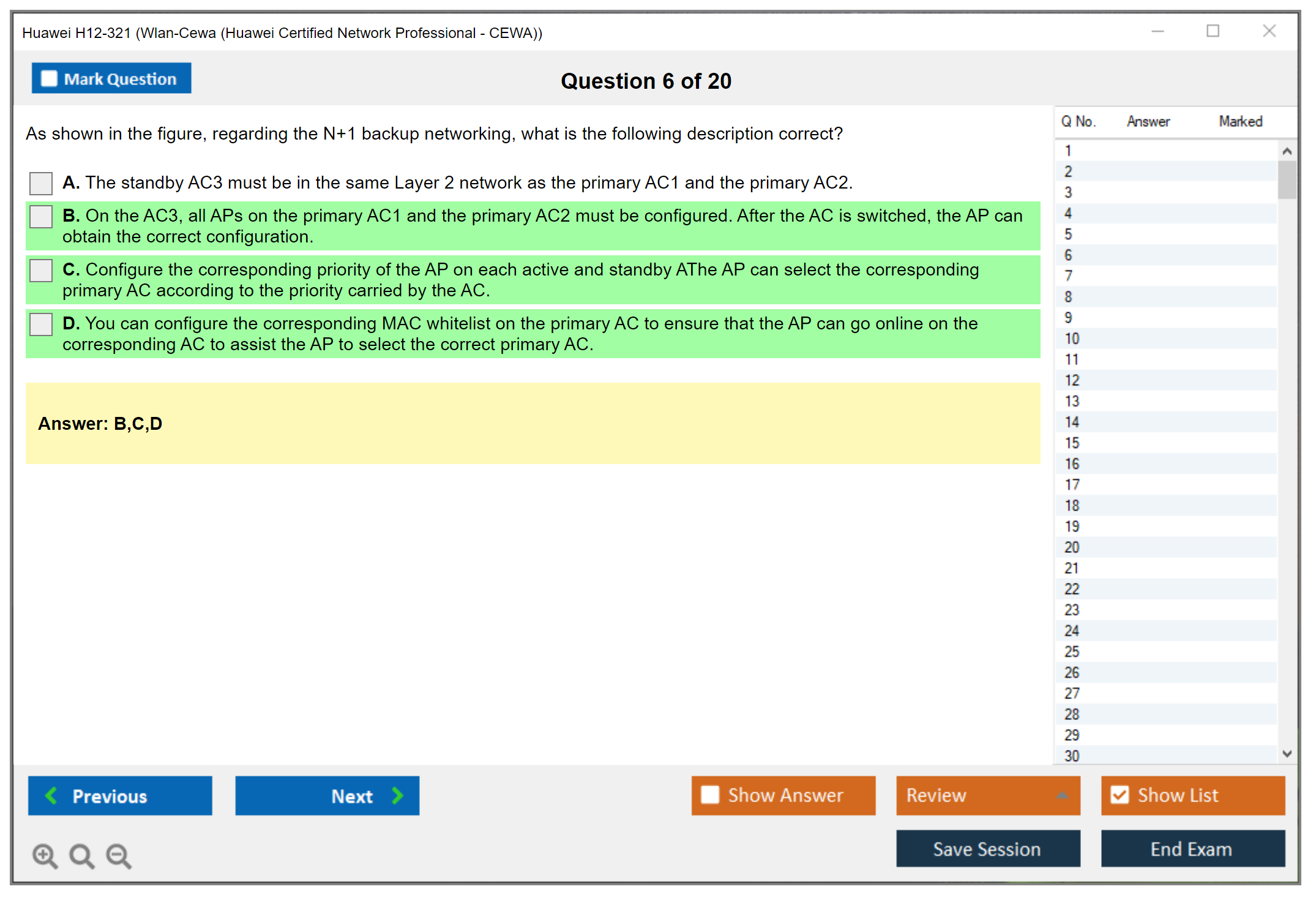Close the exam window
This screenshot has width=1316, height=900.
1269,31
